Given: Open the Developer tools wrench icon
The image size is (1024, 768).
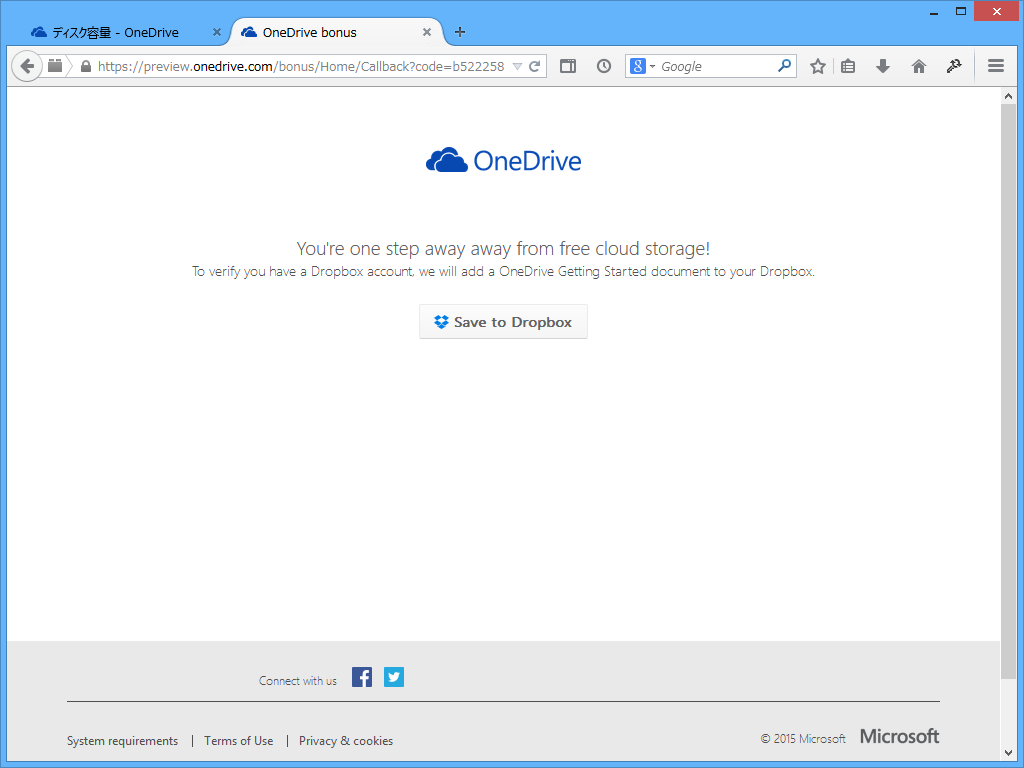Looking at the screenshot, I should pos(954,65).
